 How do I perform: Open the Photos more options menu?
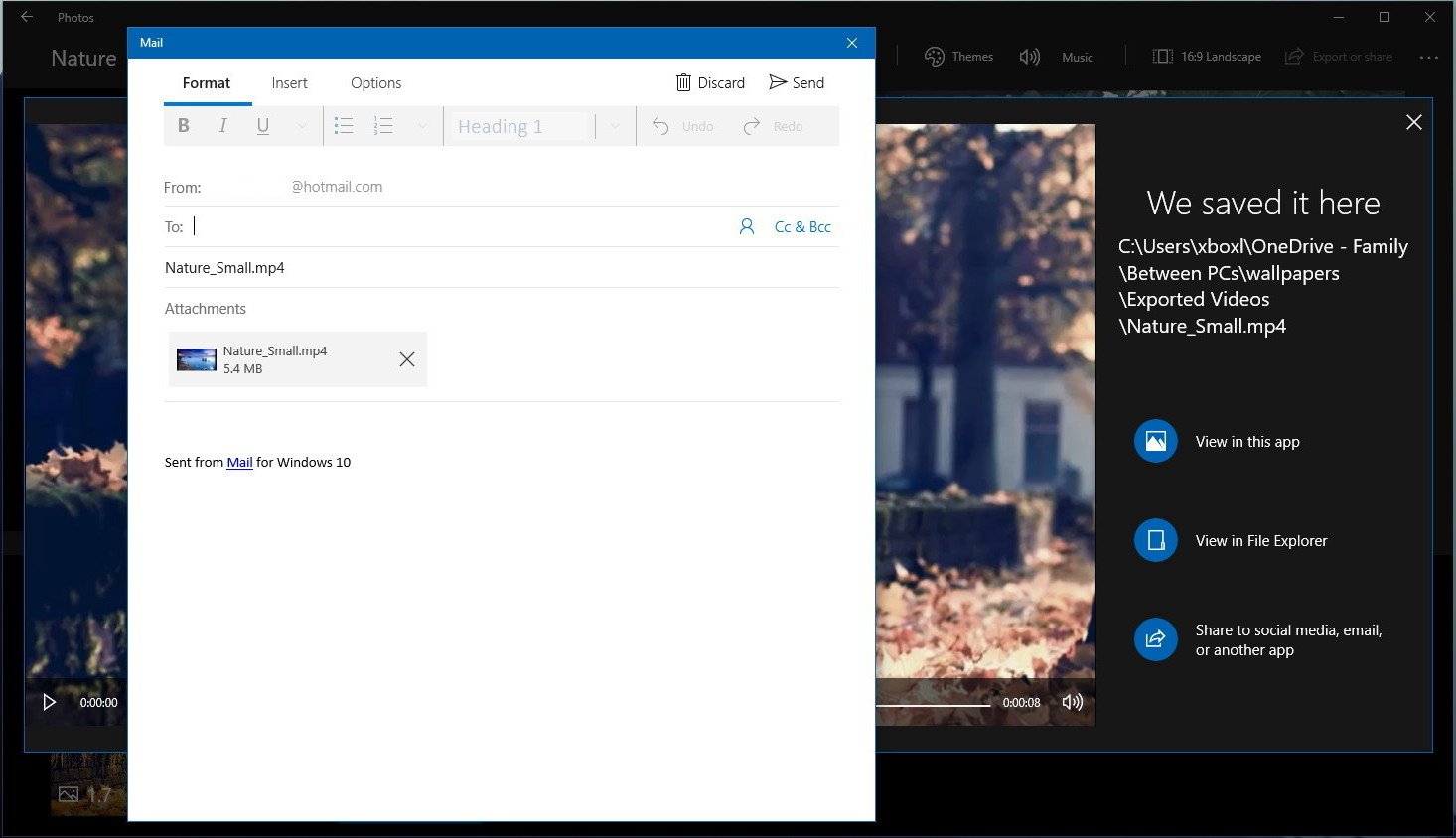(x=1429, y=57)
